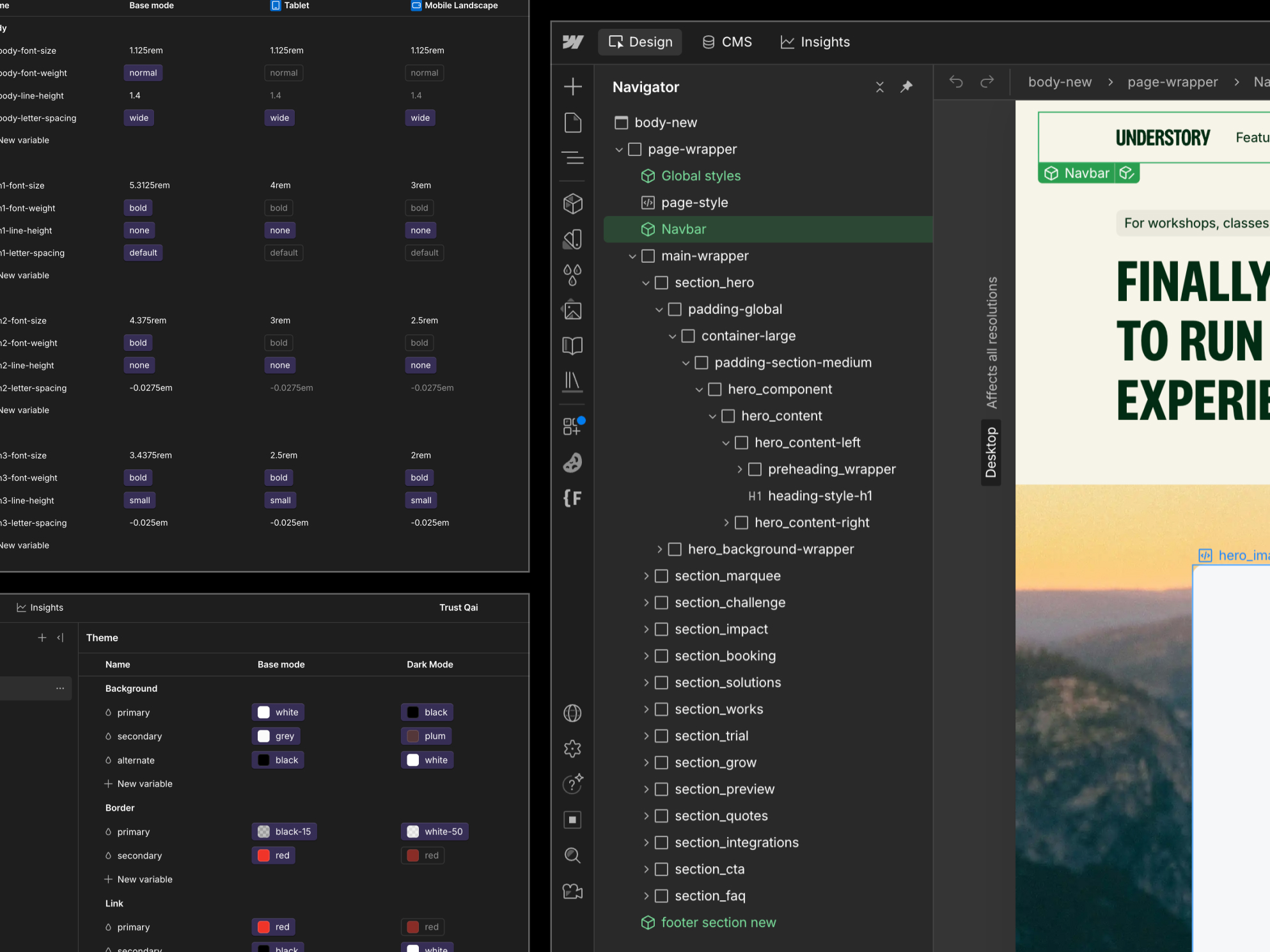Switch to the CMS tab
The width and height of the screenshot is (1270, 952).
pos(727,42)
